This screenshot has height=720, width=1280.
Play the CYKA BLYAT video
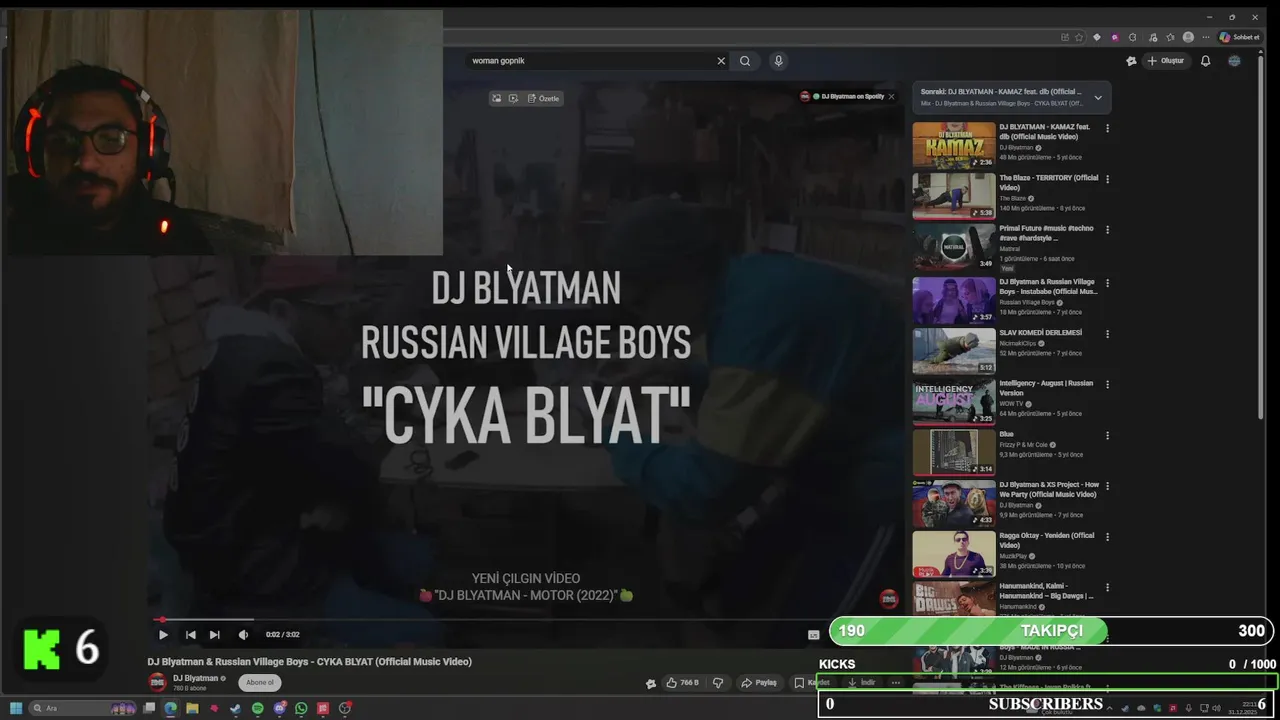click(163, 635)
